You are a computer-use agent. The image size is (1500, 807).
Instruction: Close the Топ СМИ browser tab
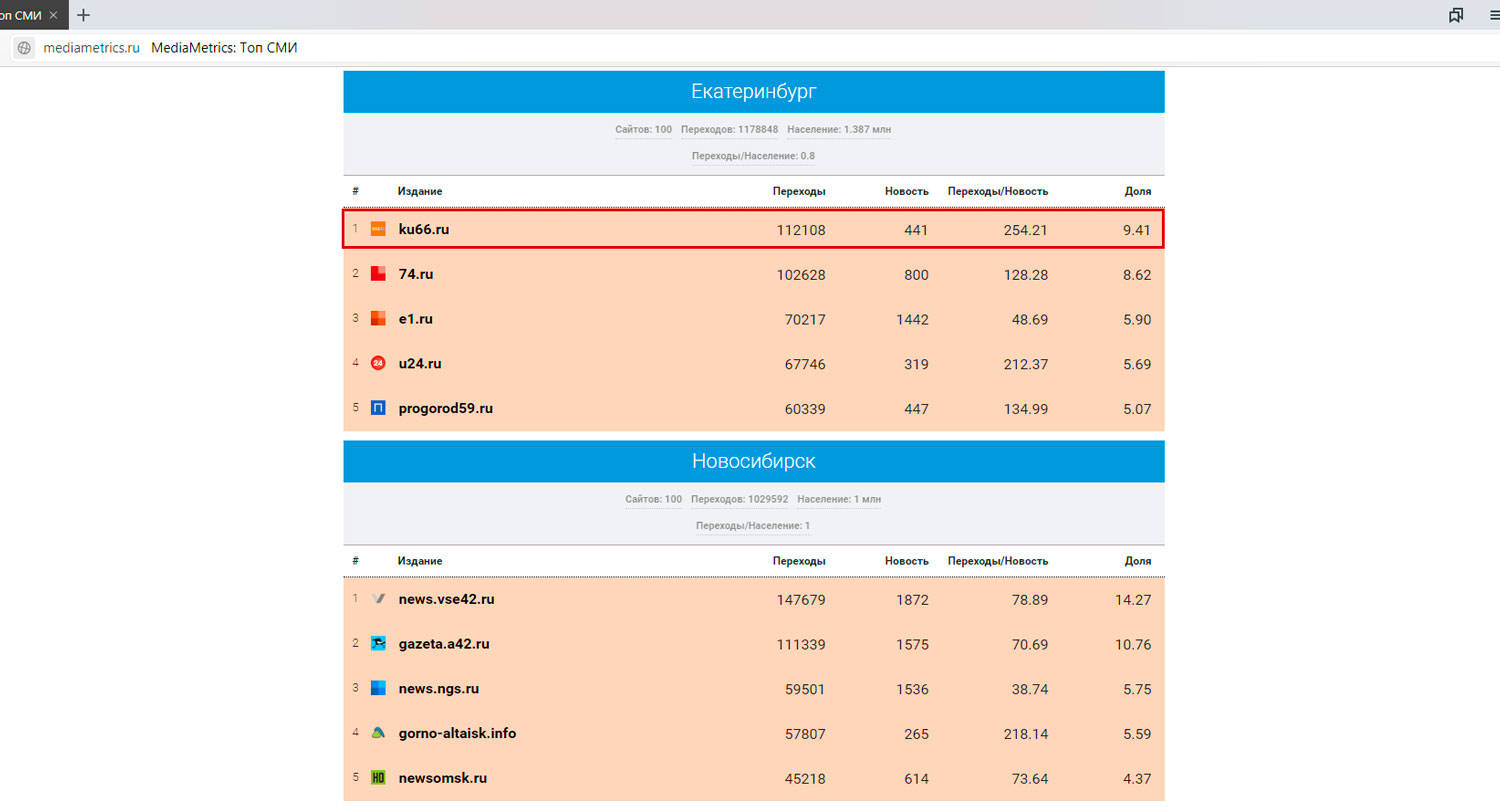54,15
